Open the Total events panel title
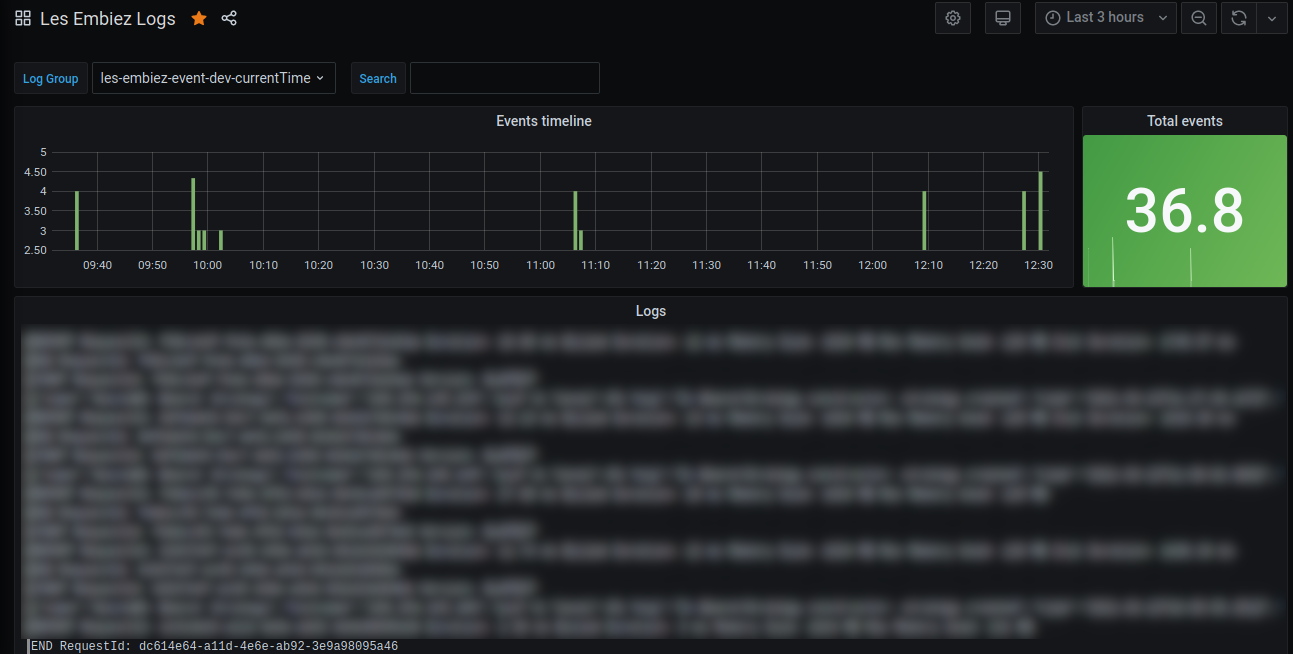The image size is (1293, 654). (1185, 121)
